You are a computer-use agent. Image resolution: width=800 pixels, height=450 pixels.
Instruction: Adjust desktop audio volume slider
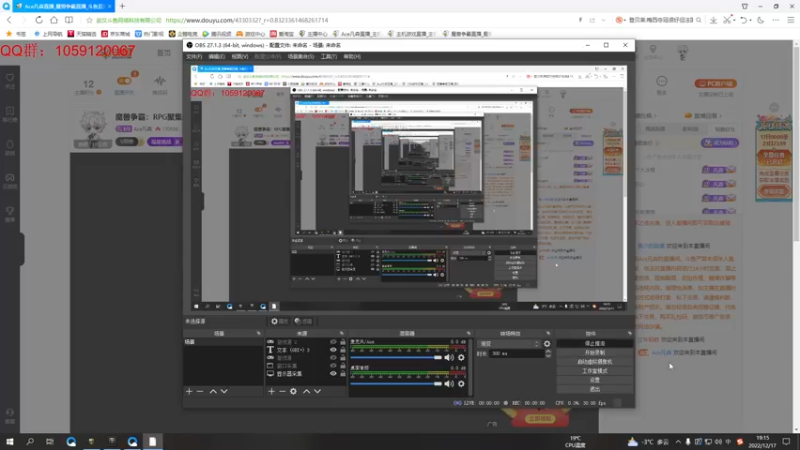click(396, 384)
